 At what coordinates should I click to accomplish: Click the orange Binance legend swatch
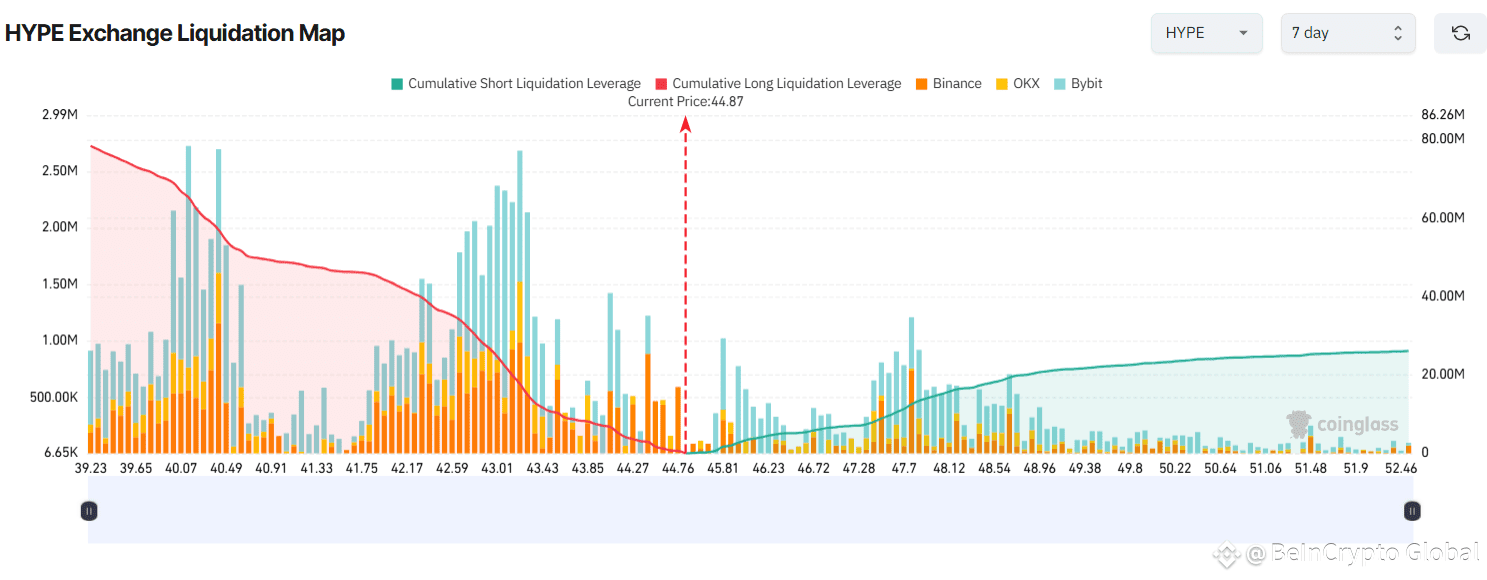[x=920, y=84]
